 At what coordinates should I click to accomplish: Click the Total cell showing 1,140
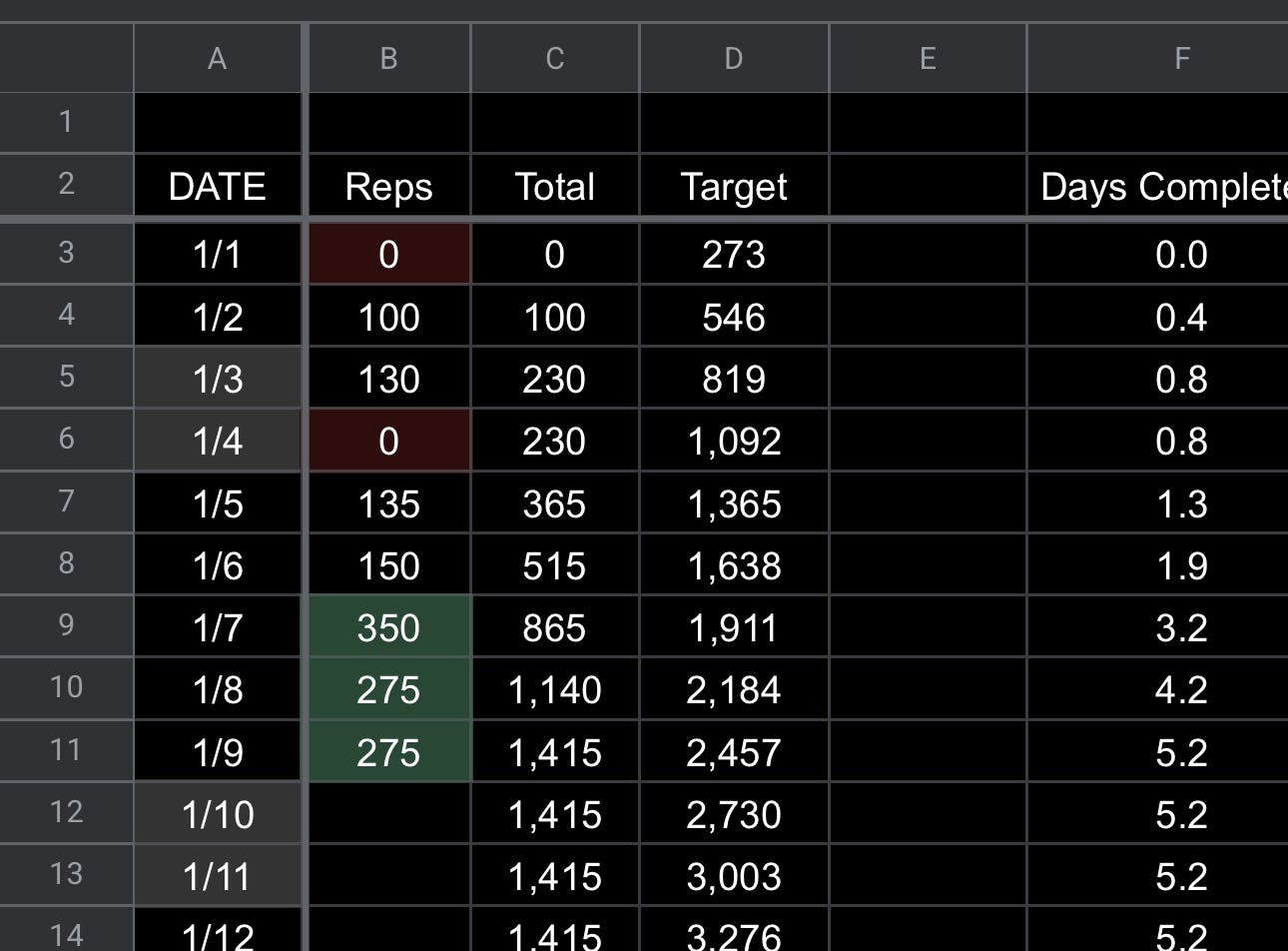(554, 689)
